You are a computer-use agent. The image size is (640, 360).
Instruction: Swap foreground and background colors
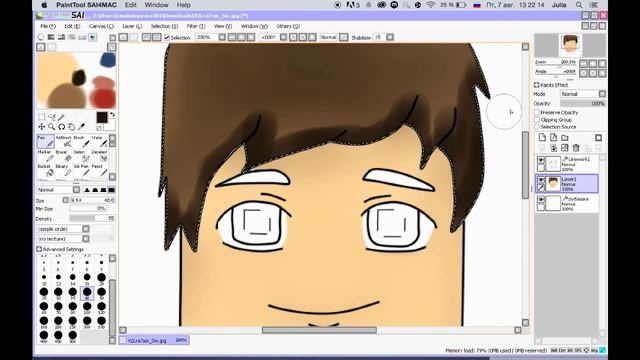pos(112,115)
